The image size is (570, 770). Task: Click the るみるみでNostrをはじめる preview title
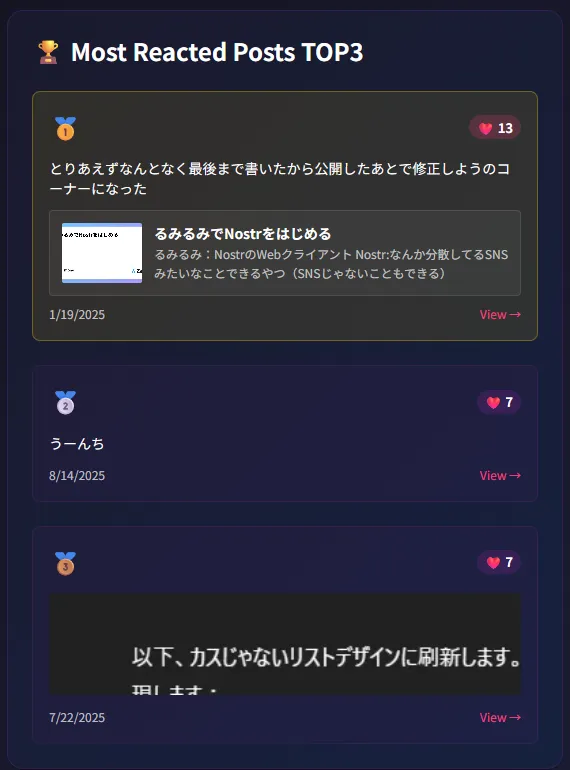coord(243,234)
